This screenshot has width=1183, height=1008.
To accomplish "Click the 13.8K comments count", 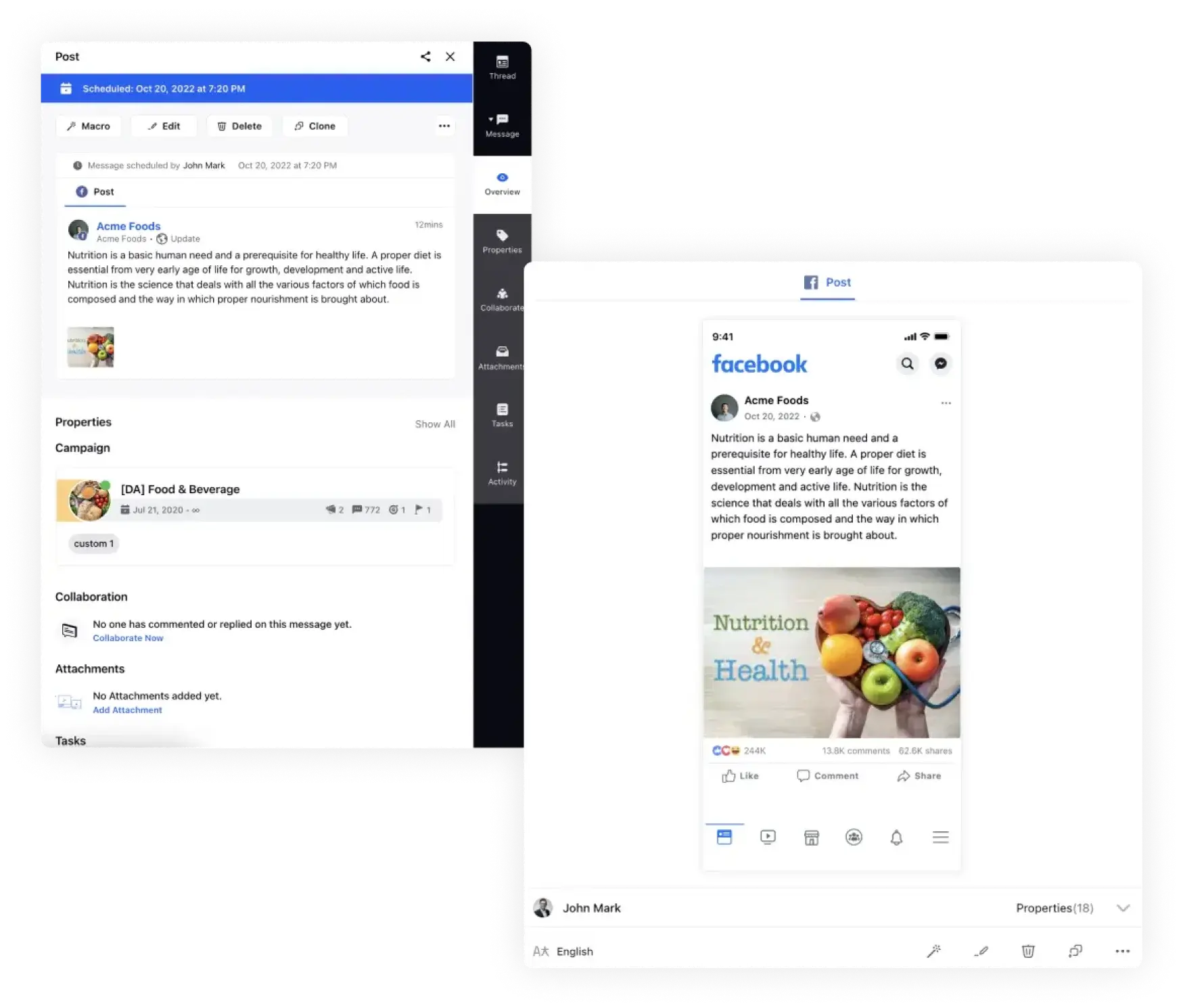I will [856, 751].
